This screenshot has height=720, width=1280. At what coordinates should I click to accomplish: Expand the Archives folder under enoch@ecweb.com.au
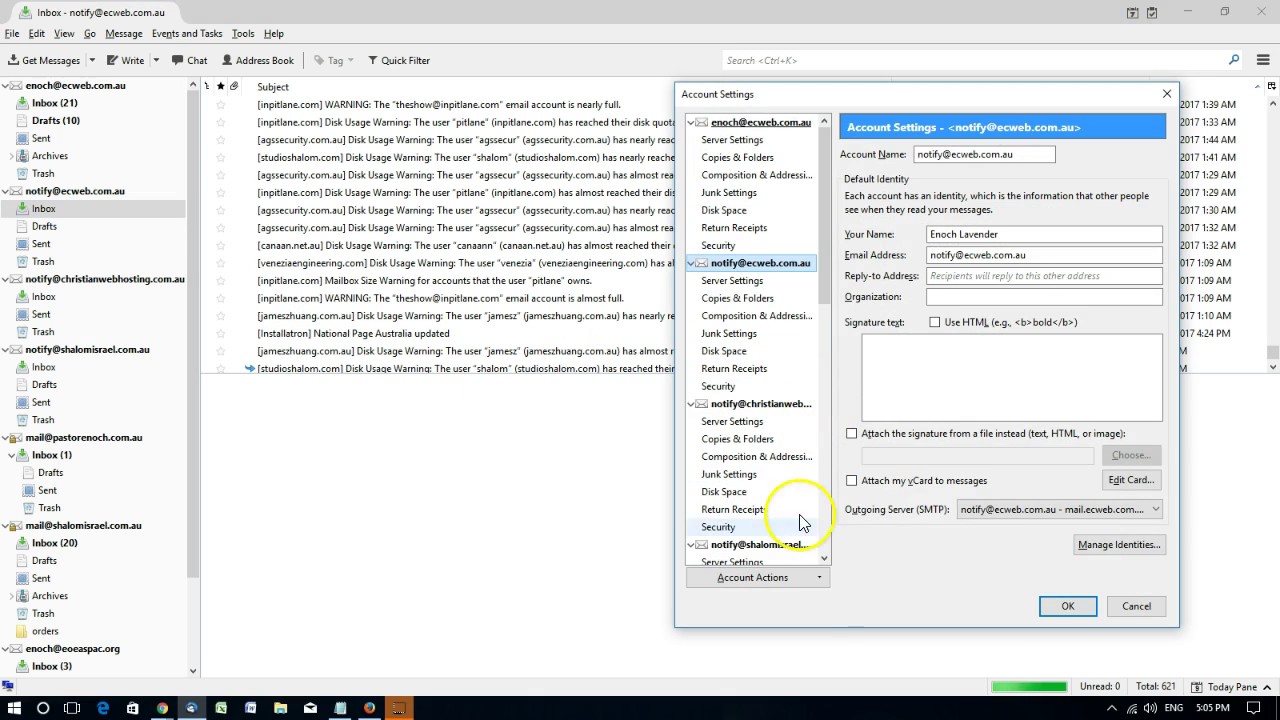coord(11,156)
